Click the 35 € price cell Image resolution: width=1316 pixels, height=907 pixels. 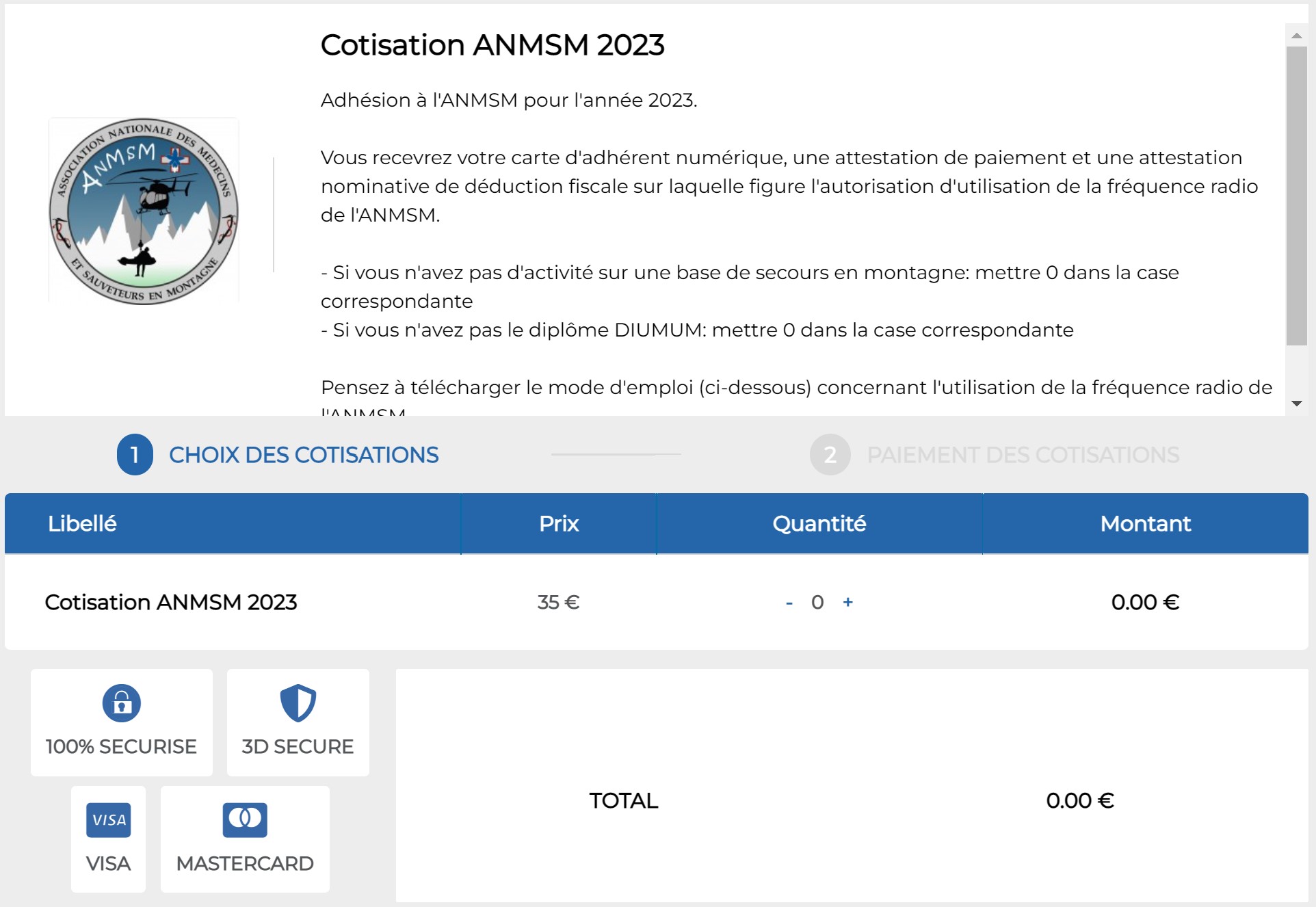coord(558,602)
